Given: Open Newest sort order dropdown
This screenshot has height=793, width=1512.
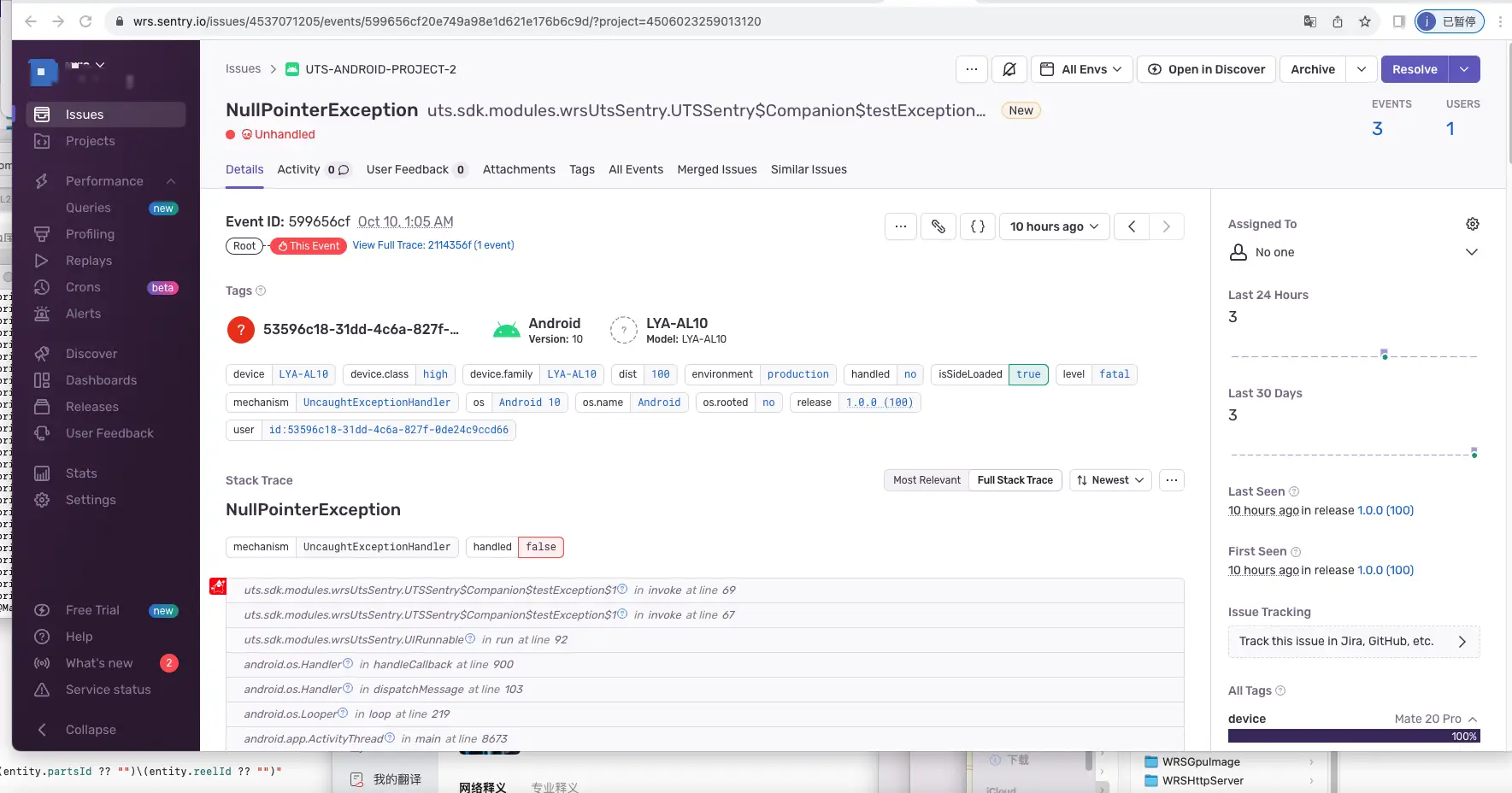Looking at the screenshot, I should click(x=1110, y=480).
